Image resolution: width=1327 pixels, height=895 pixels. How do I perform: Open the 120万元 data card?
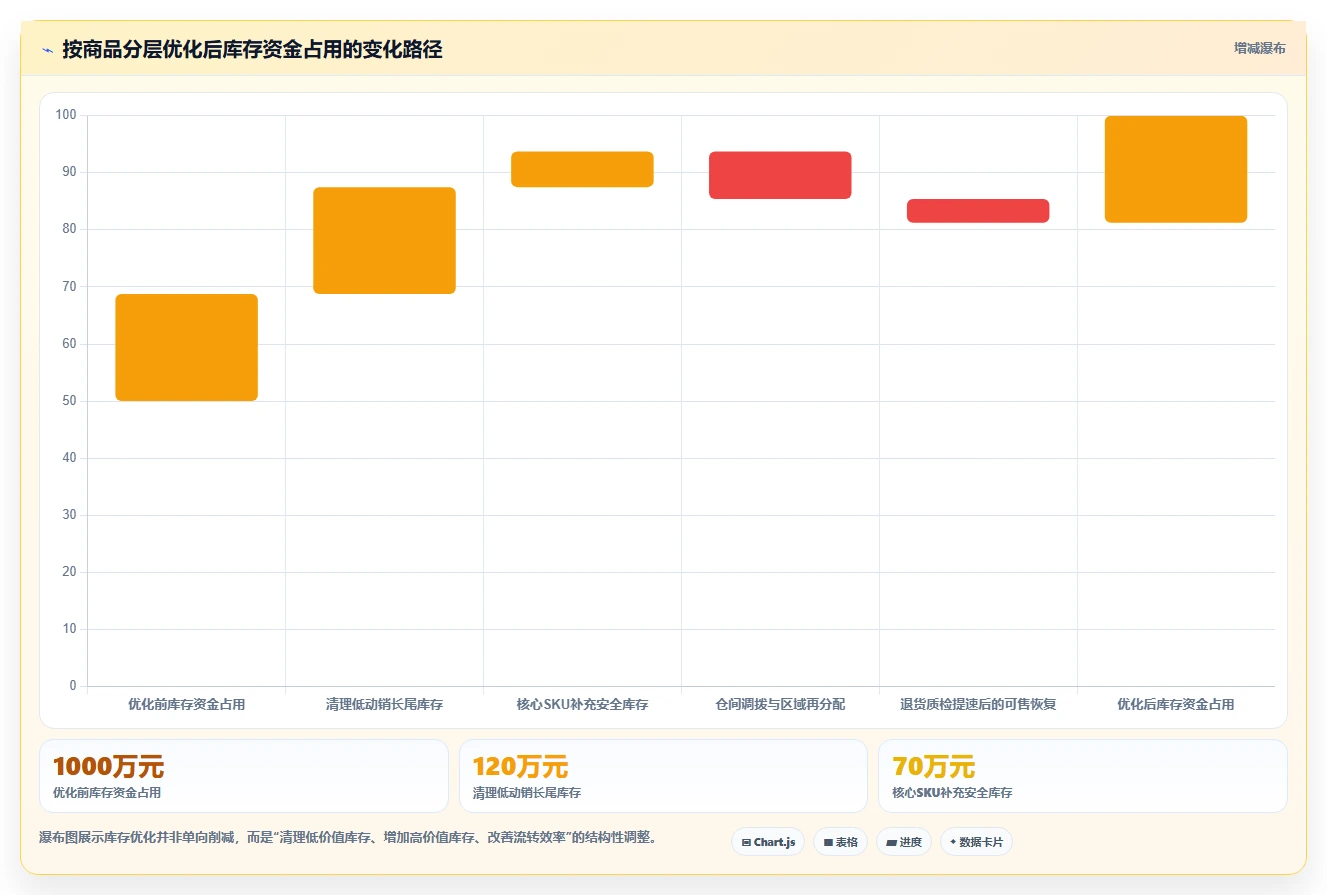click(x=663, y=776)
